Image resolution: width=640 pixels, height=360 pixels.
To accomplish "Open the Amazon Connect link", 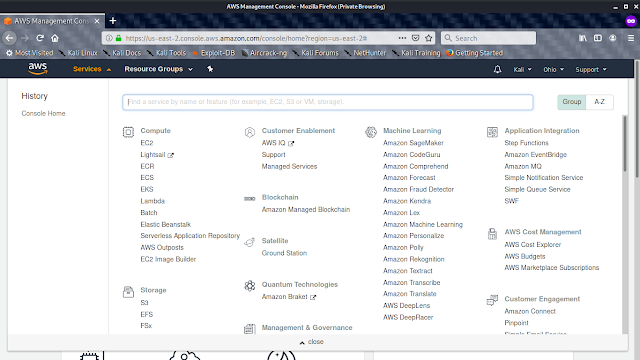I will (530, 311).
